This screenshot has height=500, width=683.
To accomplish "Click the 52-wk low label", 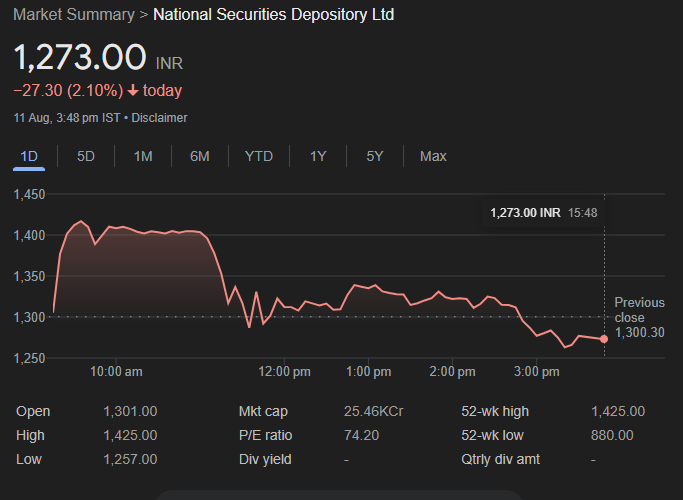I will [x=492, y=436].
